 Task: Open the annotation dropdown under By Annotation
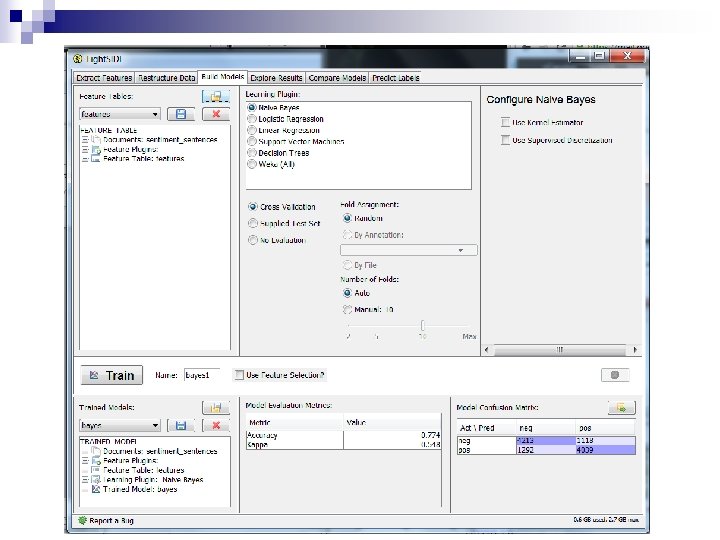click(x=409, y=250)
